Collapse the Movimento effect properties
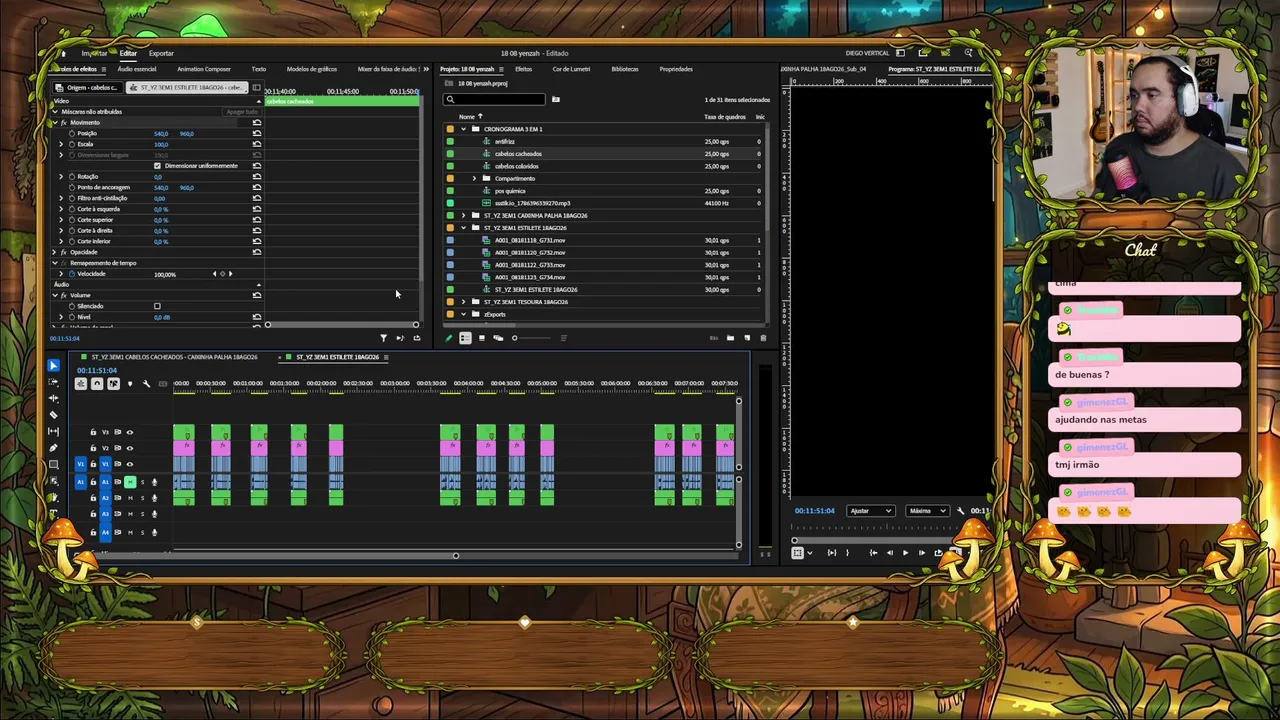This screenshot has width=1280, height=720. point(54,123)
